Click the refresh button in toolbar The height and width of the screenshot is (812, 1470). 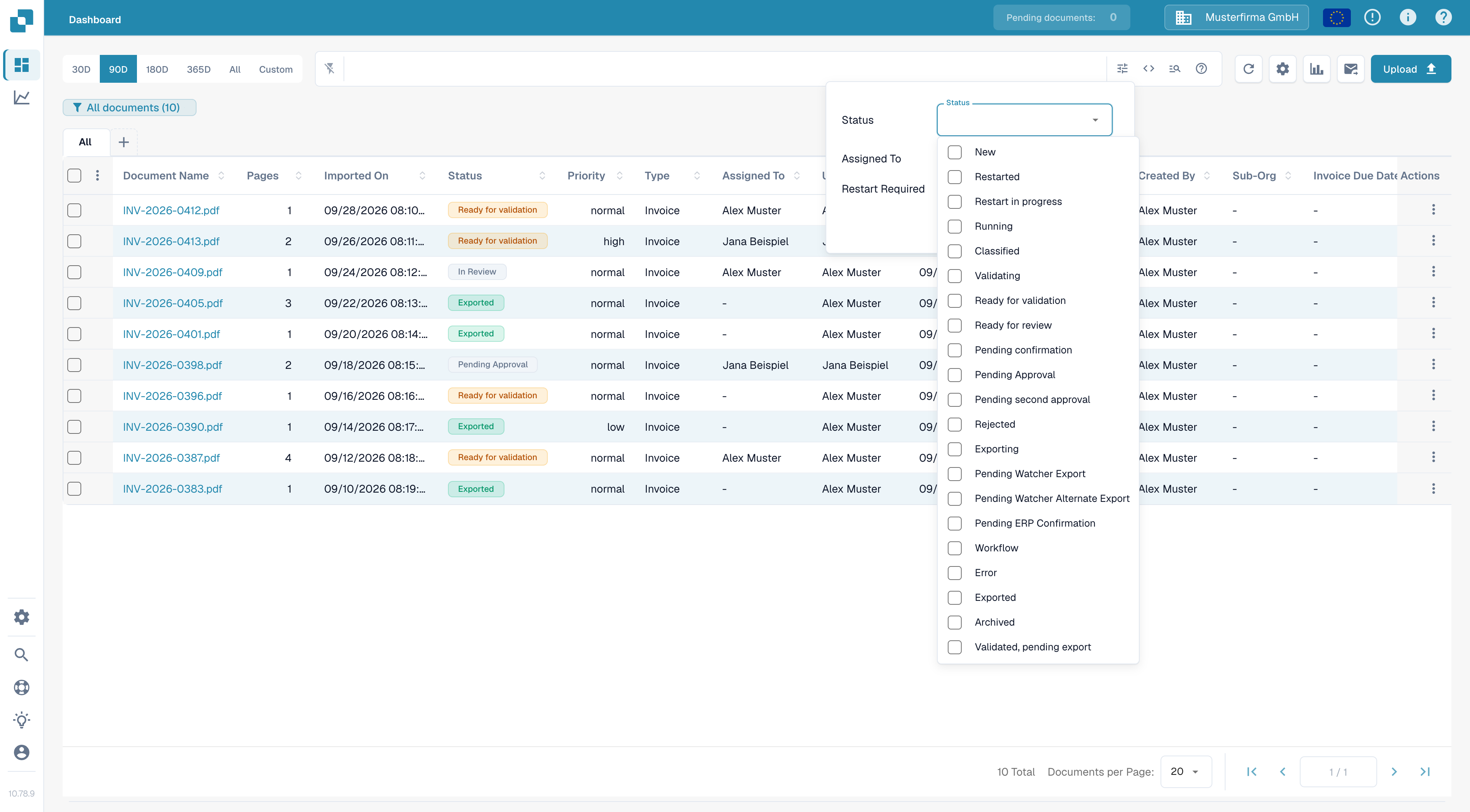pyautogui.click(x=1249, y=69)
